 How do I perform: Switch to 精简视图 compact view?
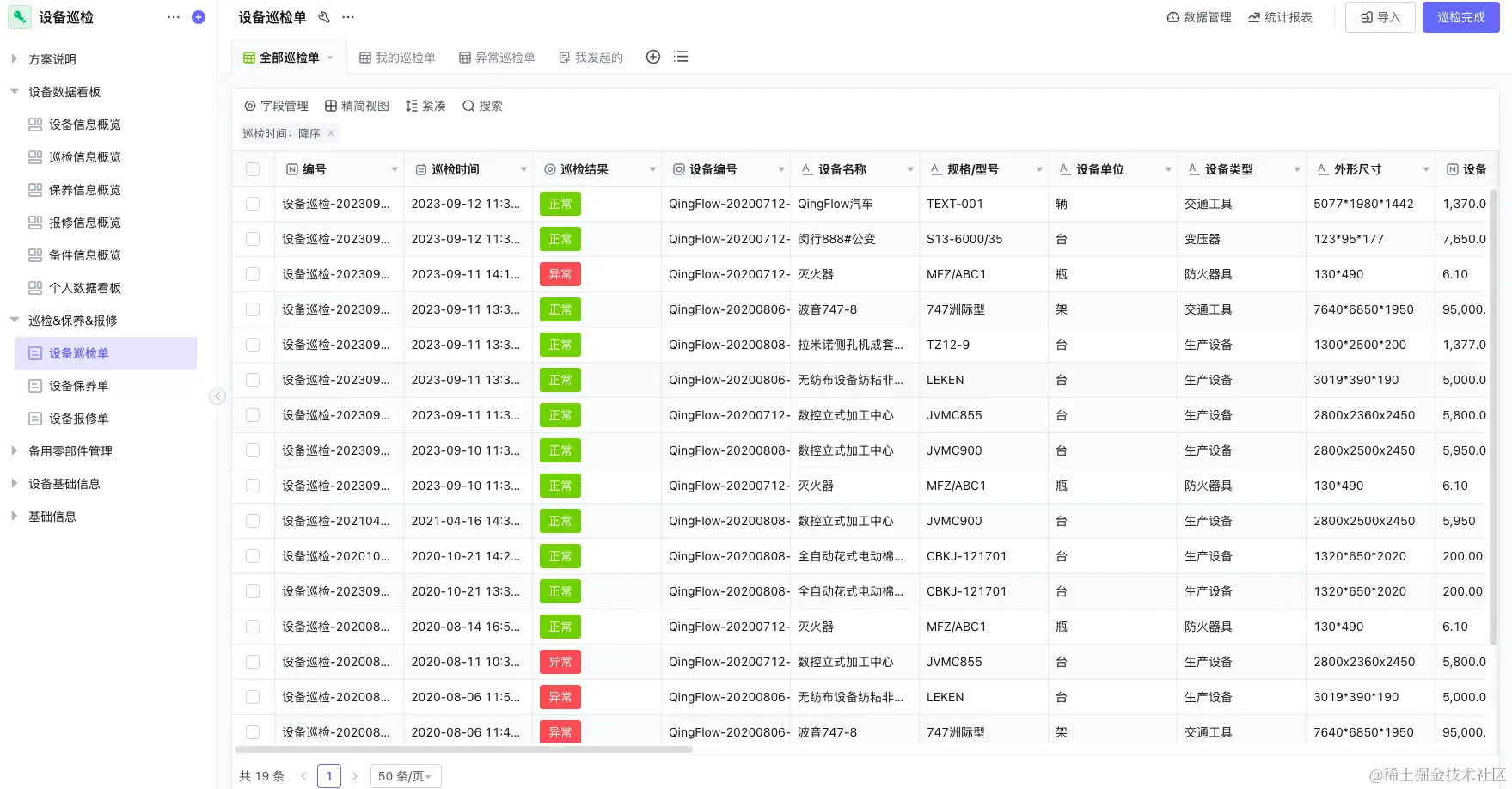click(357, 106)
